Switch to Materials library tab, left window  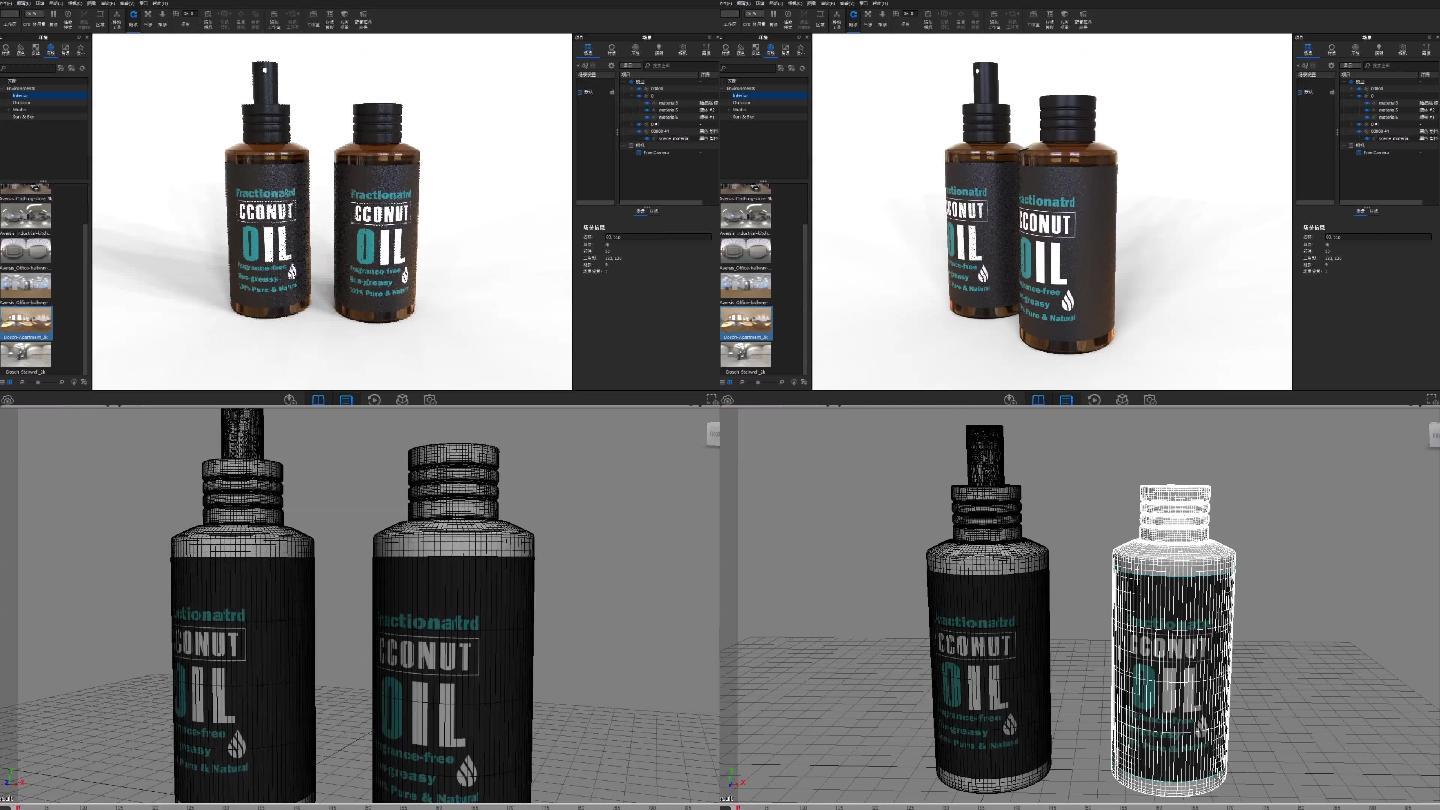click(x=6, y=50)
